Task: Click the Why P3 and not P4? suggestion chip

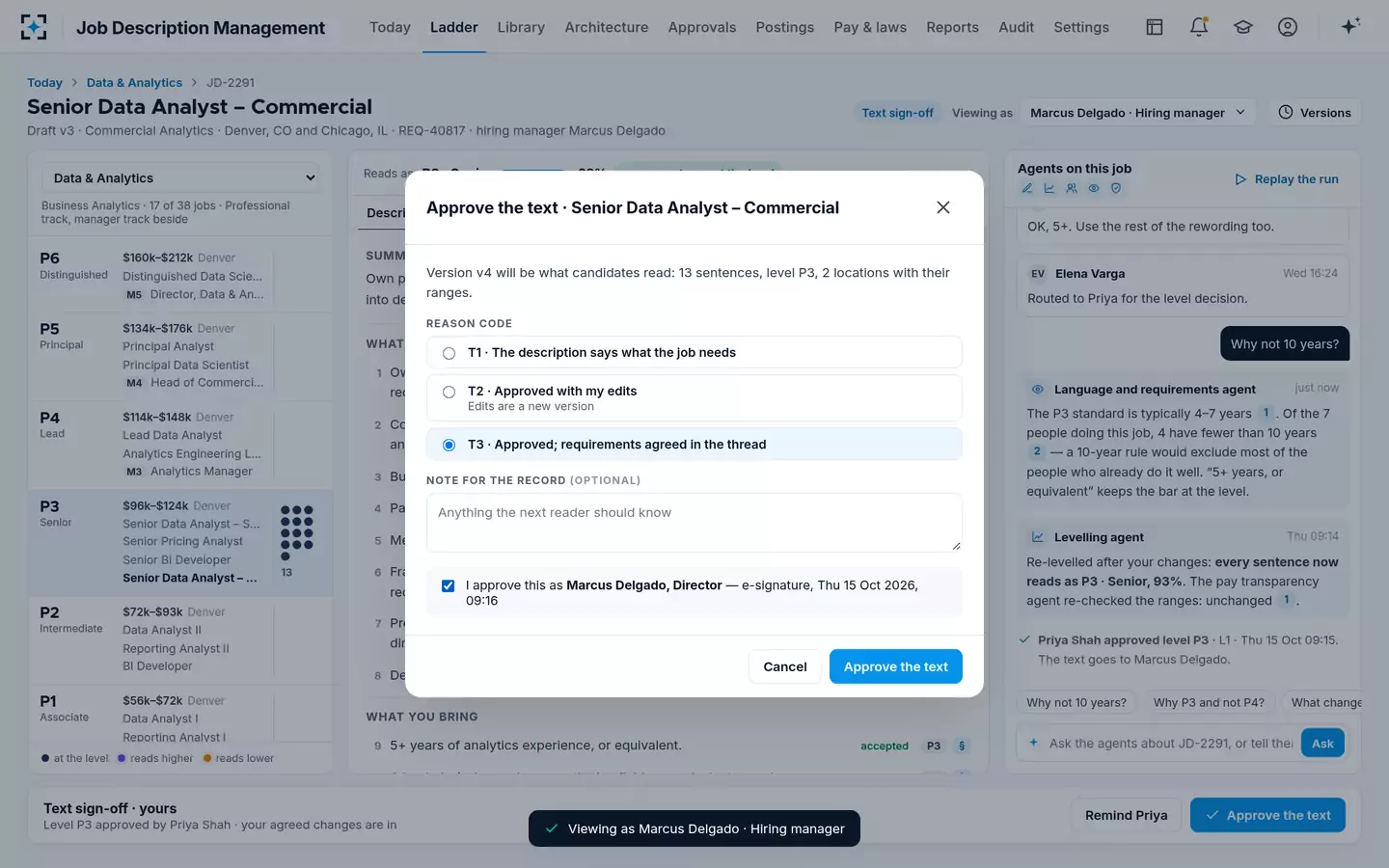Action: point(1209,702)
